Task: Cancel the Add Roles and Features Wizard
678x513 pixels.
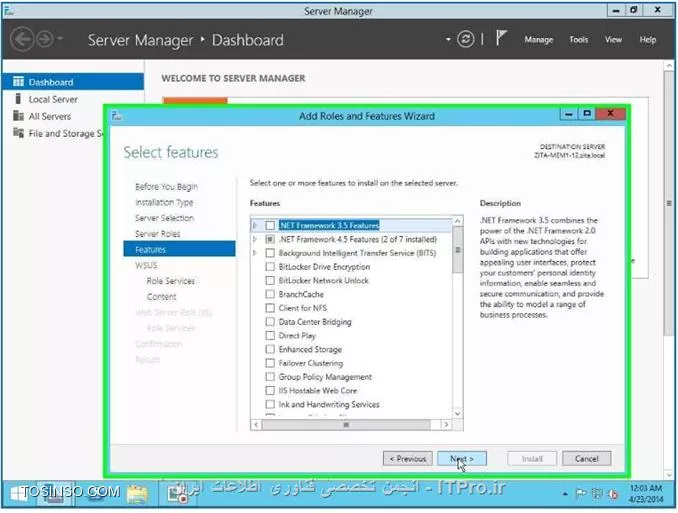Action: [587, 458]
